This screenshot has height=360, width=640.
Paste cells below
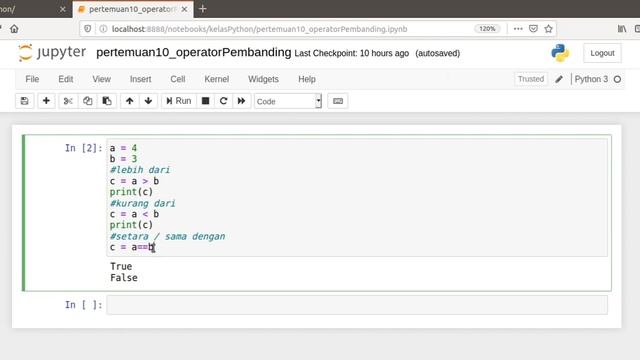pyautogui.click(x=107, y=101)
